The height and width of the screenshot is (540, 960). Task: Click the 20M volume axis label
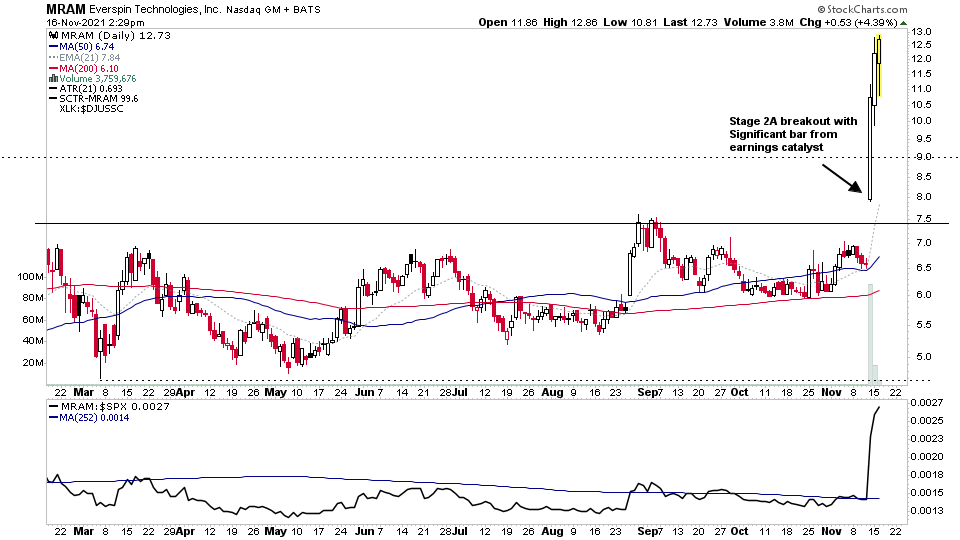pyautogui.click(x=33, y=362)
